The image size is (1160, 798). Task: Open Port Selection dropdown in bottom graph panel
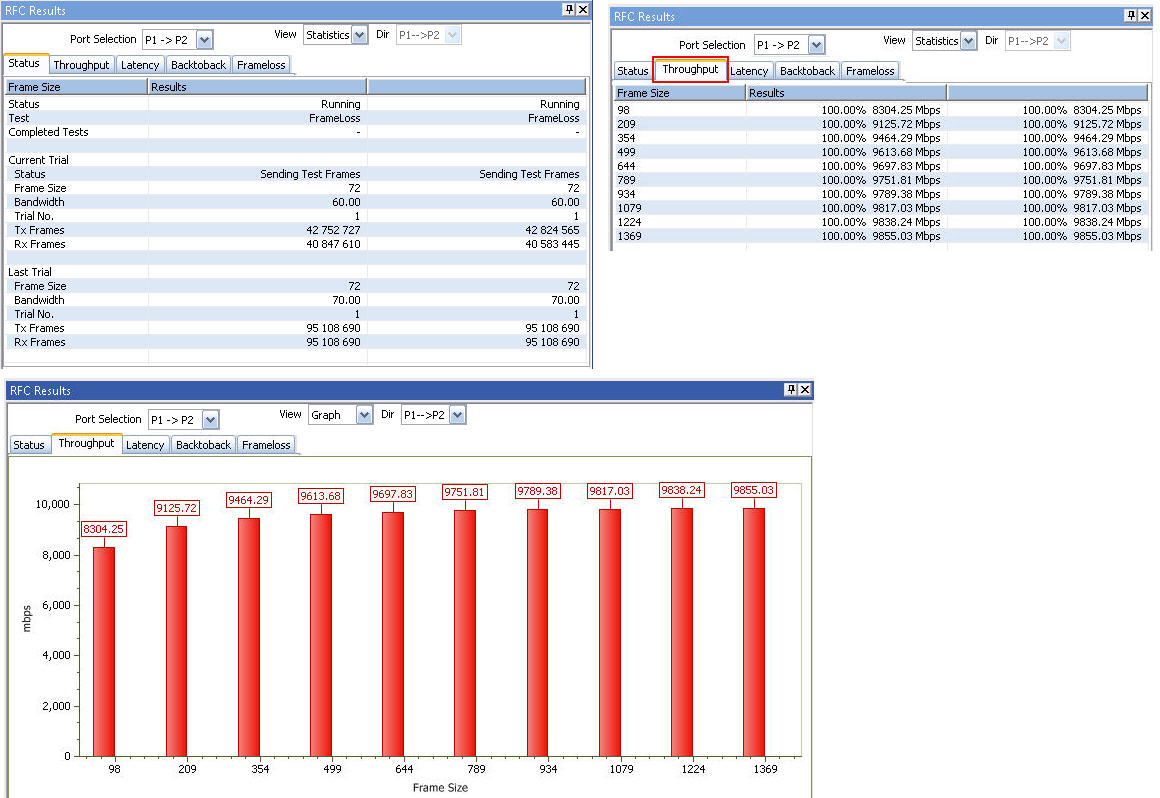211,420
